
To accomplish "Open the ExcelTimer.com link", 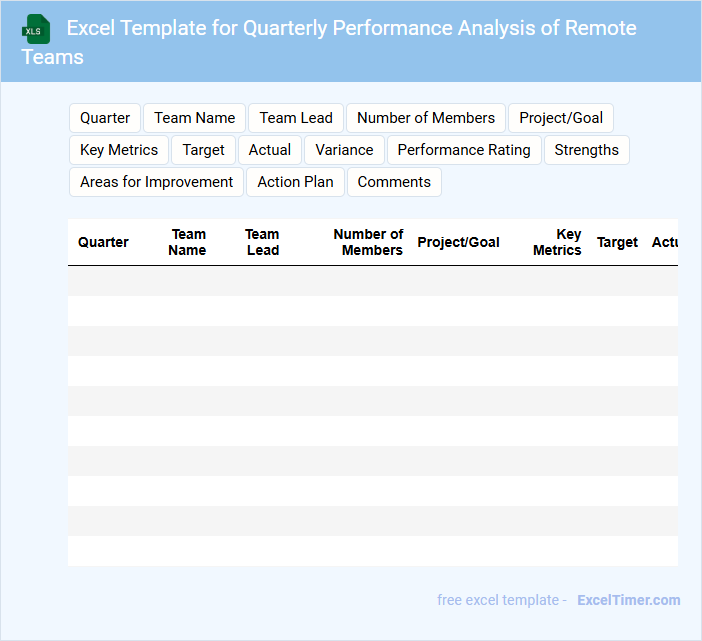I will click(x=628, y=600).
